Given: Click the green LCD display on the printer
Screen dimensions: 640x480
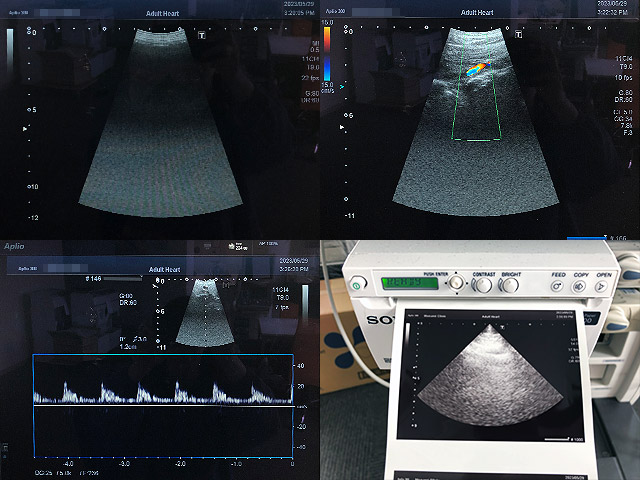Looking at the screenshot, I should (x=410, y=283).
